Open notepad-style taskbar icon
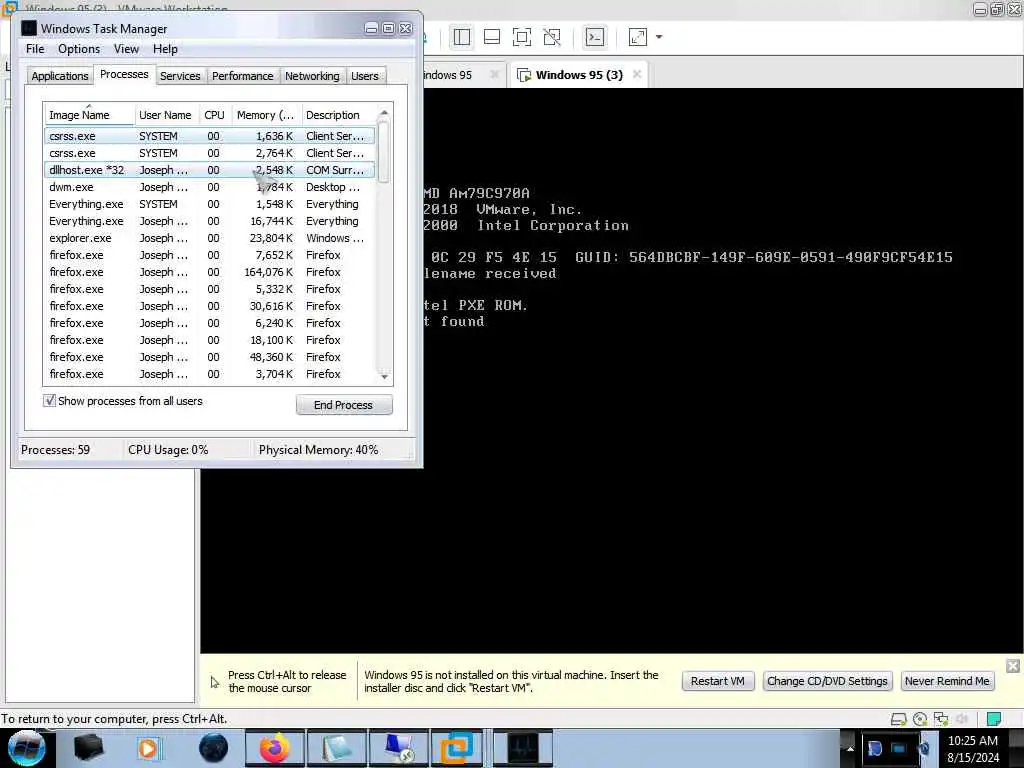Viewport: 1024px width, 768px height. click(x=336, y=748)
